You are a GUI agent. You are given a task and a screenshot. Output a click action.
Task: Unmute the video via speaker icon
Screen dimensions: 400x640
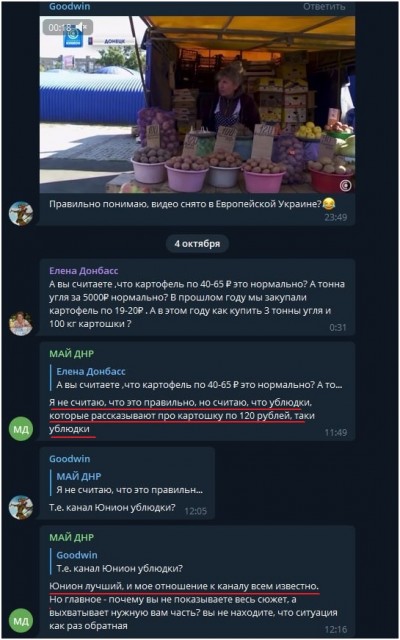point(82,27)
